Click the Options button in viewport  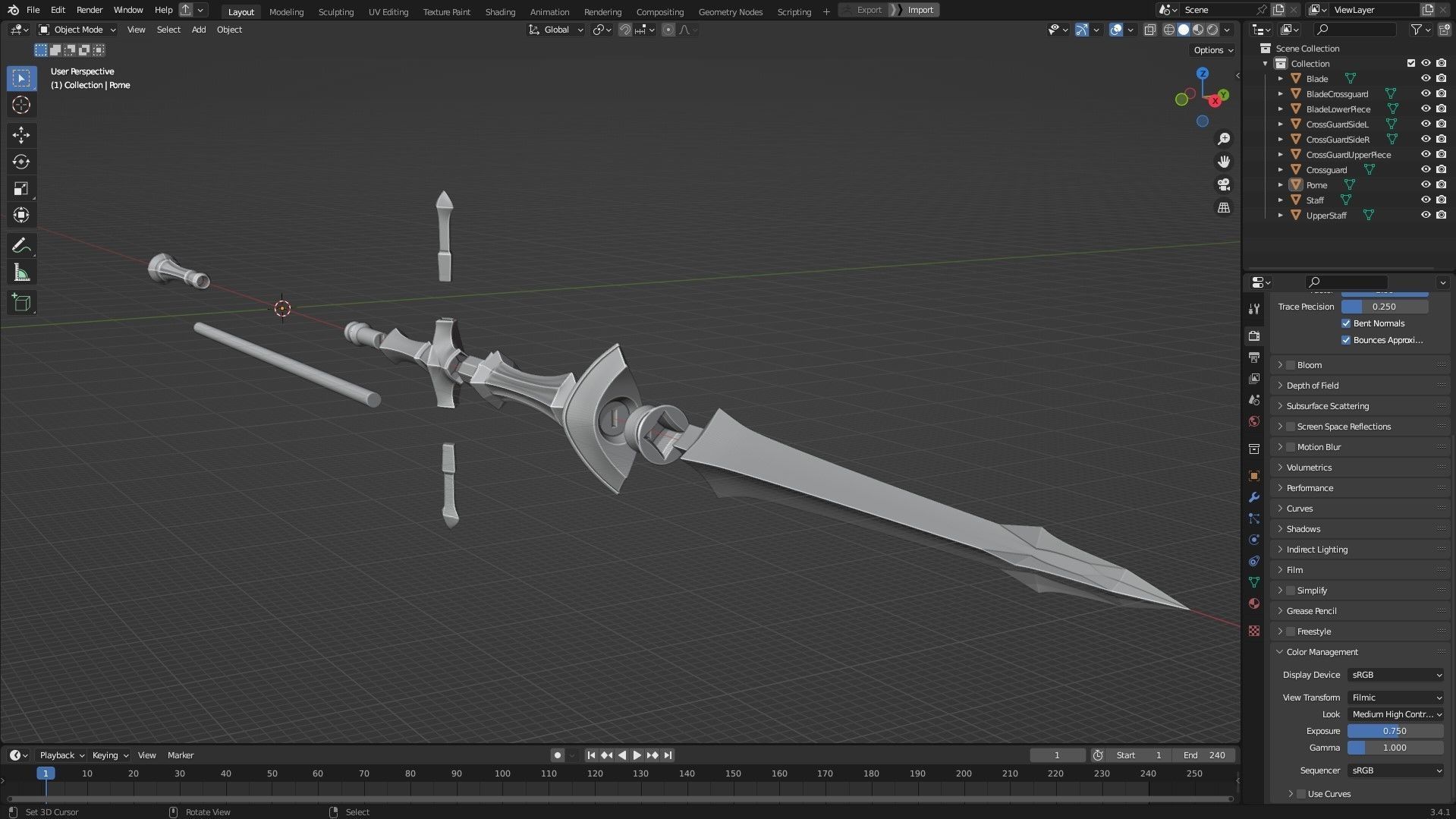(x=1213, y=50)
